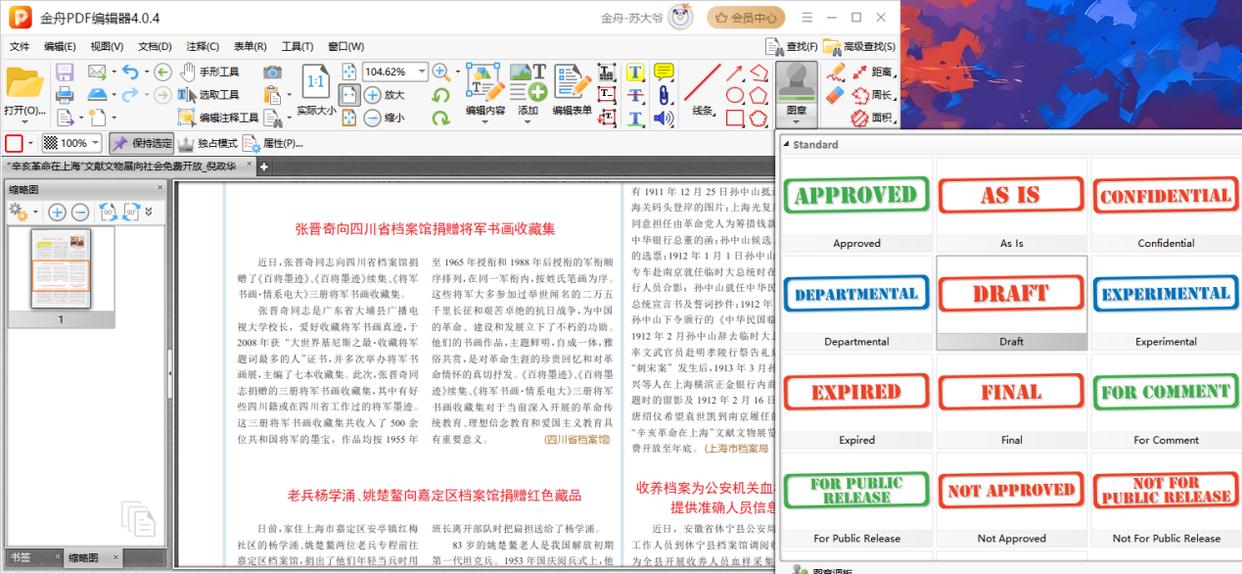Toggle Keep Selected (保持选定) mode
The image size is (1242, 574).
[141, 143]
